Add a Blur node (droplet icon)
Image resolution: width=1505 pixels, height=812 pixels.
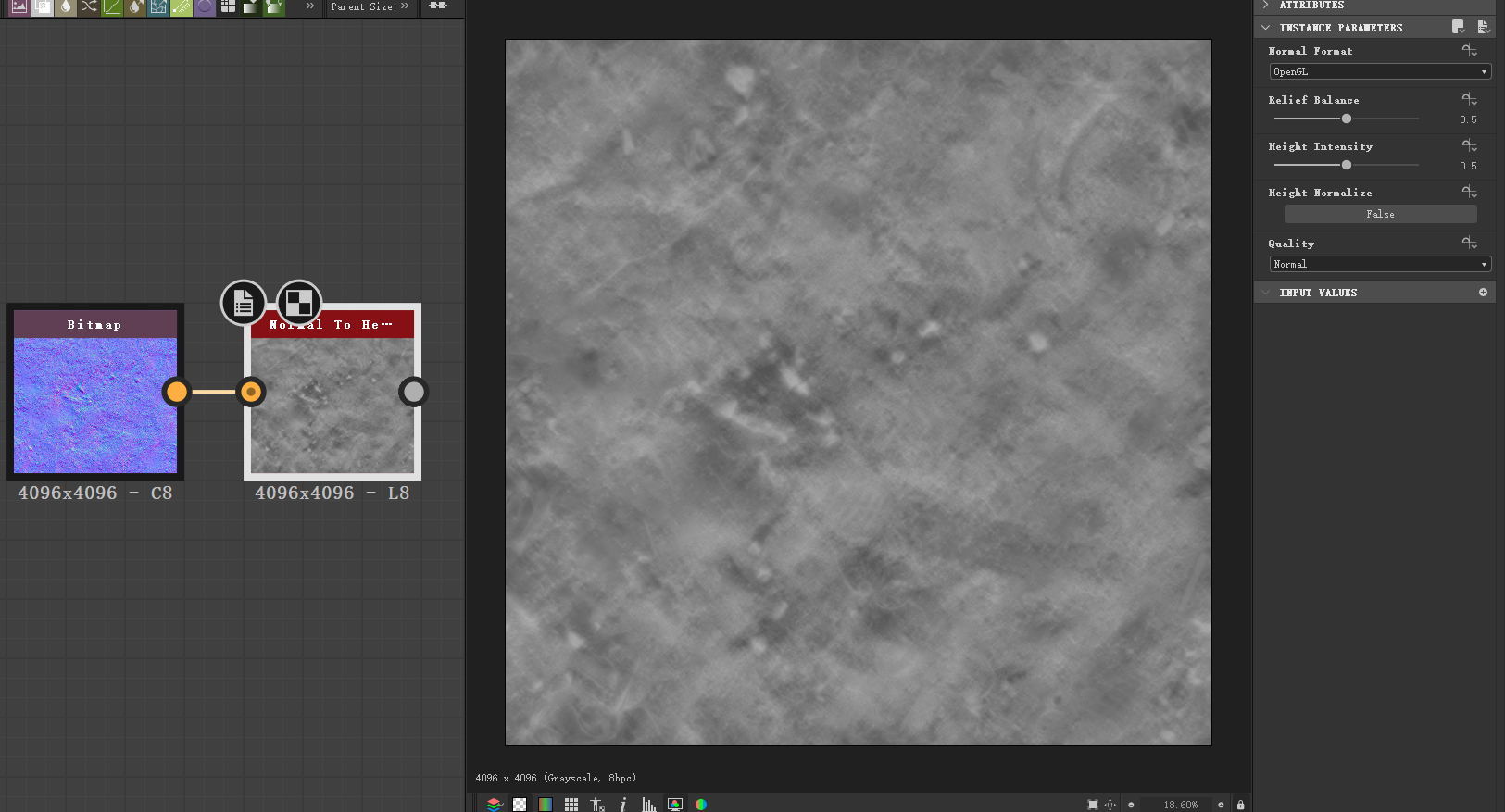tap(65, 6)
